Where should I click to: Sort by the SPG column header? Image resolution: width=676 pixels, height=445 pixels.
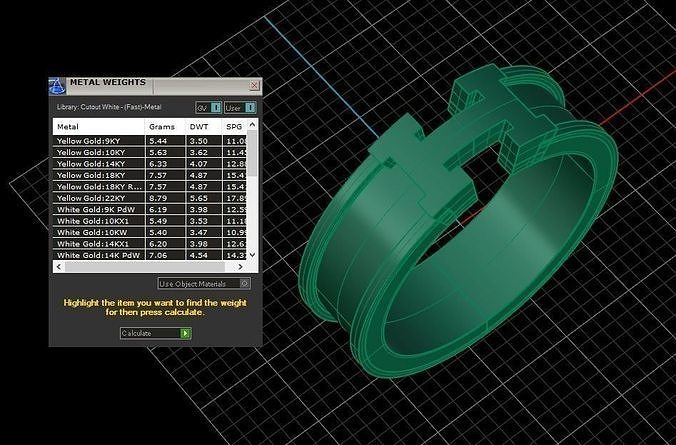coord(235,127)
